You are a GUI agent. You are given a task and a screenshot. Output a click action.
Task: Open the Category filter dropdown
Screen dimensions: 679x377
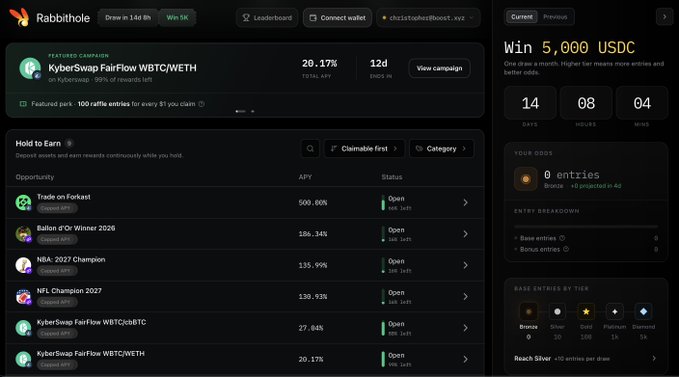coord(441,148)
